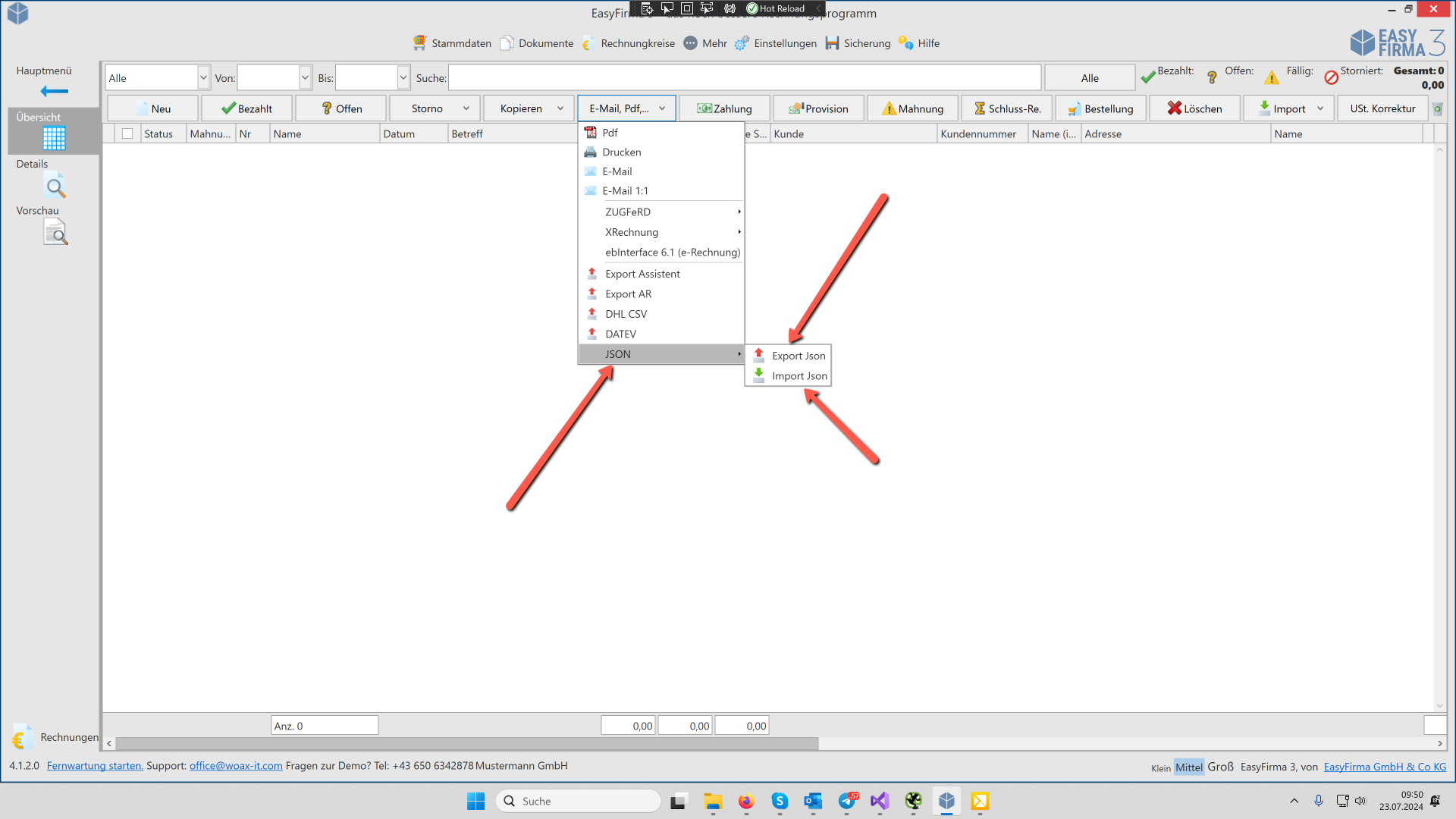Sort by the Datum column header
Image resolution: width=1456 pixels, height=819 pixels.
click(413, 133)
